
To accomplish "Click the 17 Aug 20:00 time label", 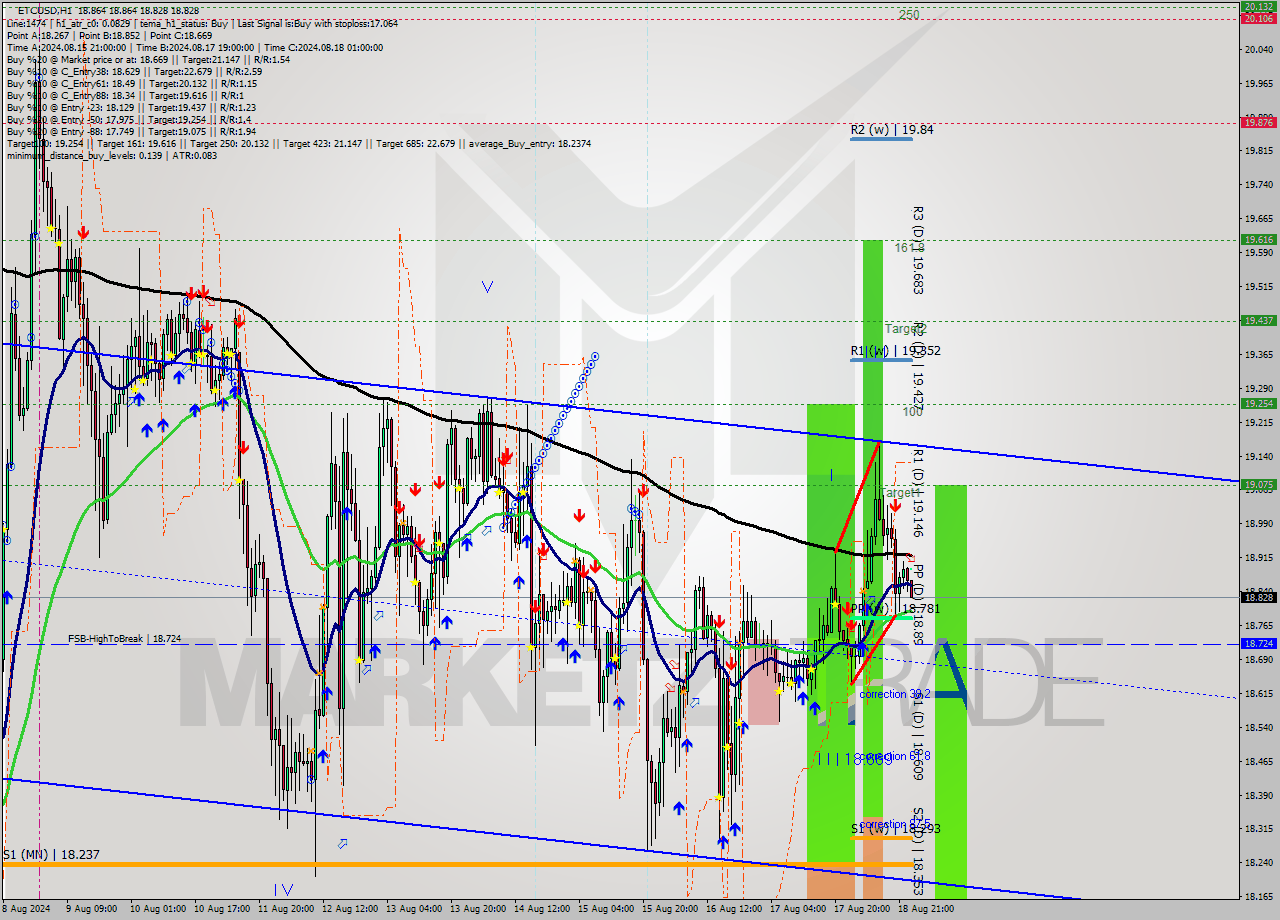I will pos(860,910).
